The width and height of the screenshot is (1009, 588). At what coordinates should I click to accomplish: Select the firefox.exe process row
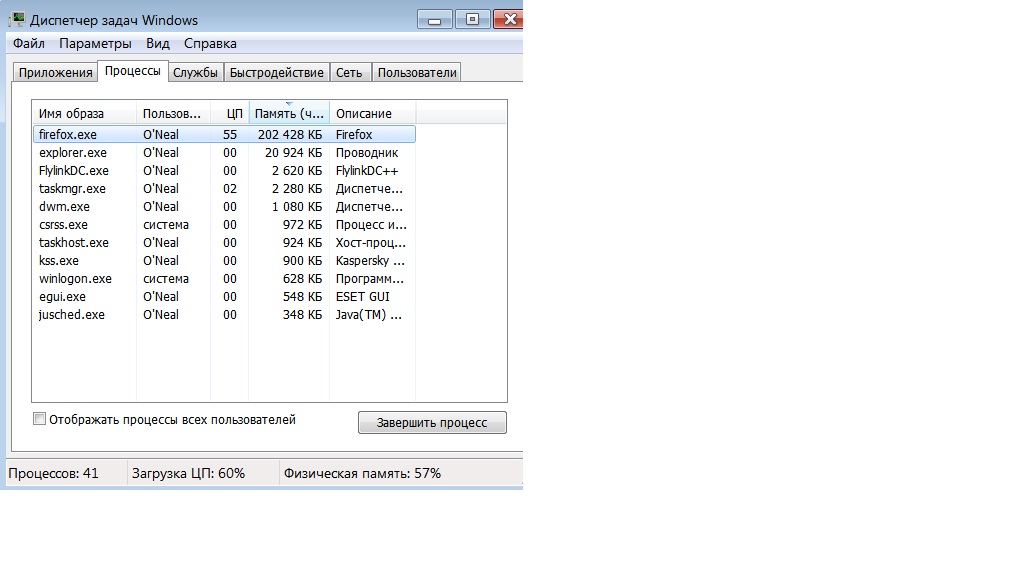[224, 134]
